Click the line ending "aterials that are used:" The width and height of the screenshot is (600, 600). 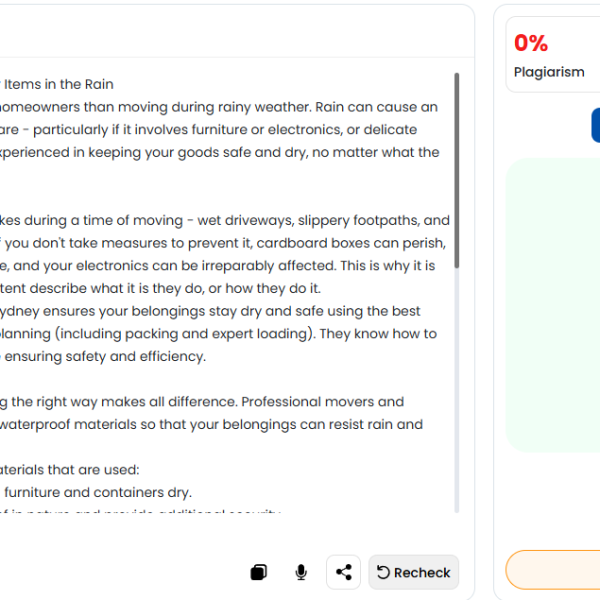click(70, 470)
